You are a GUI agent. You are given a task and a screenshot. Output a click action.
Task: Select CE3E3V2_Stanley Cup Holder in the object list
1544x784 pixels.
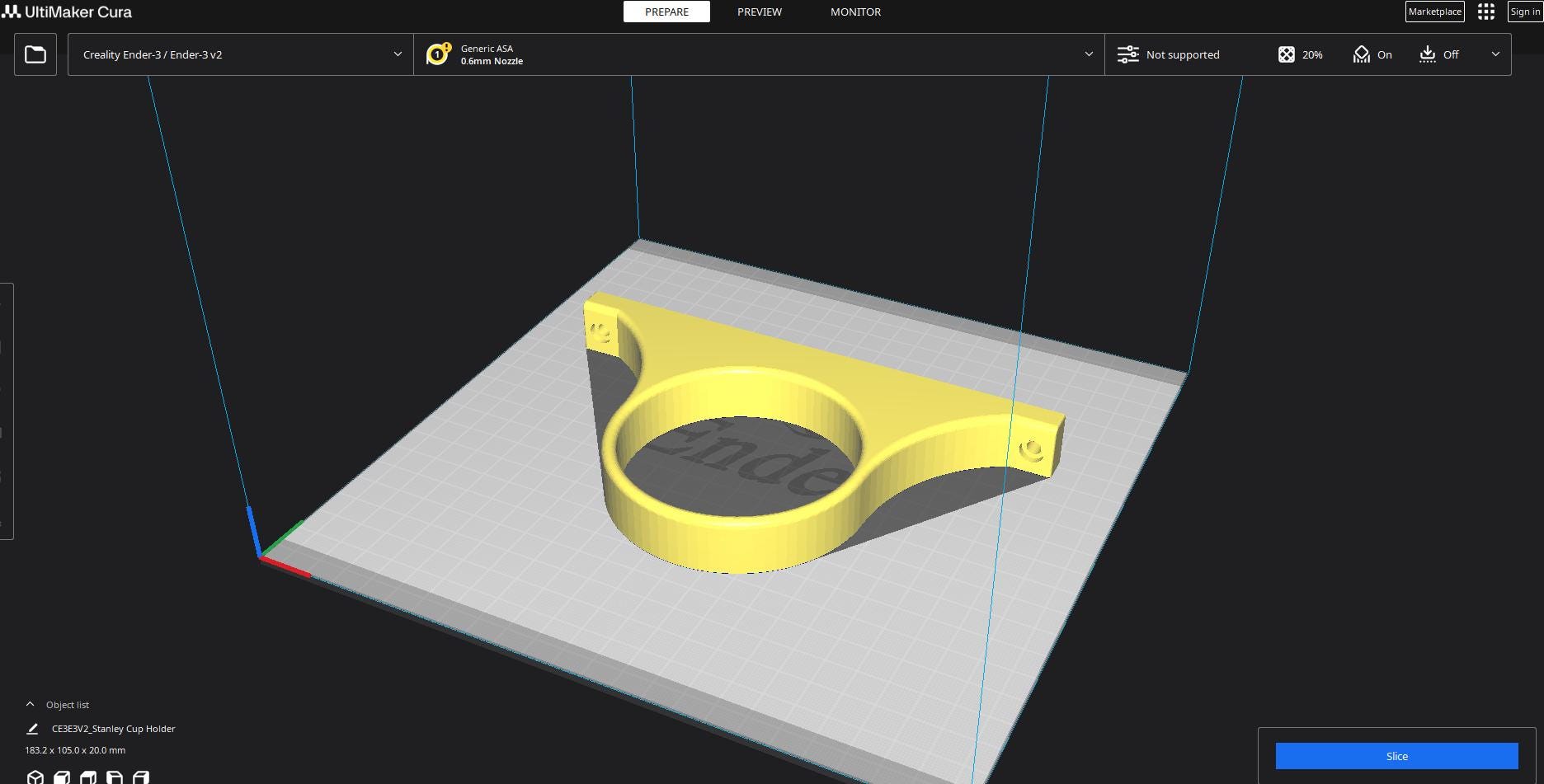pyautogui.click(x=113, y=729)
